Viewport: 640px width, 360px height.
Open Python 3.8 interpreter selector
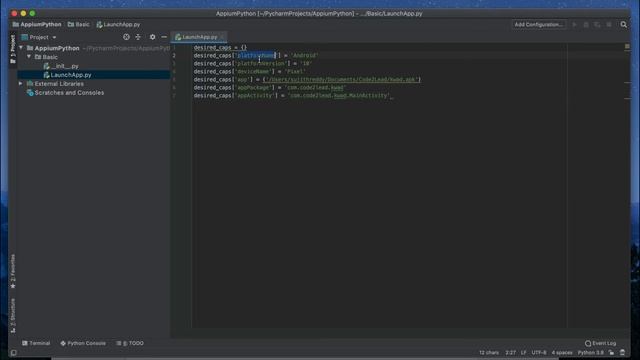(x=590, y=353)
